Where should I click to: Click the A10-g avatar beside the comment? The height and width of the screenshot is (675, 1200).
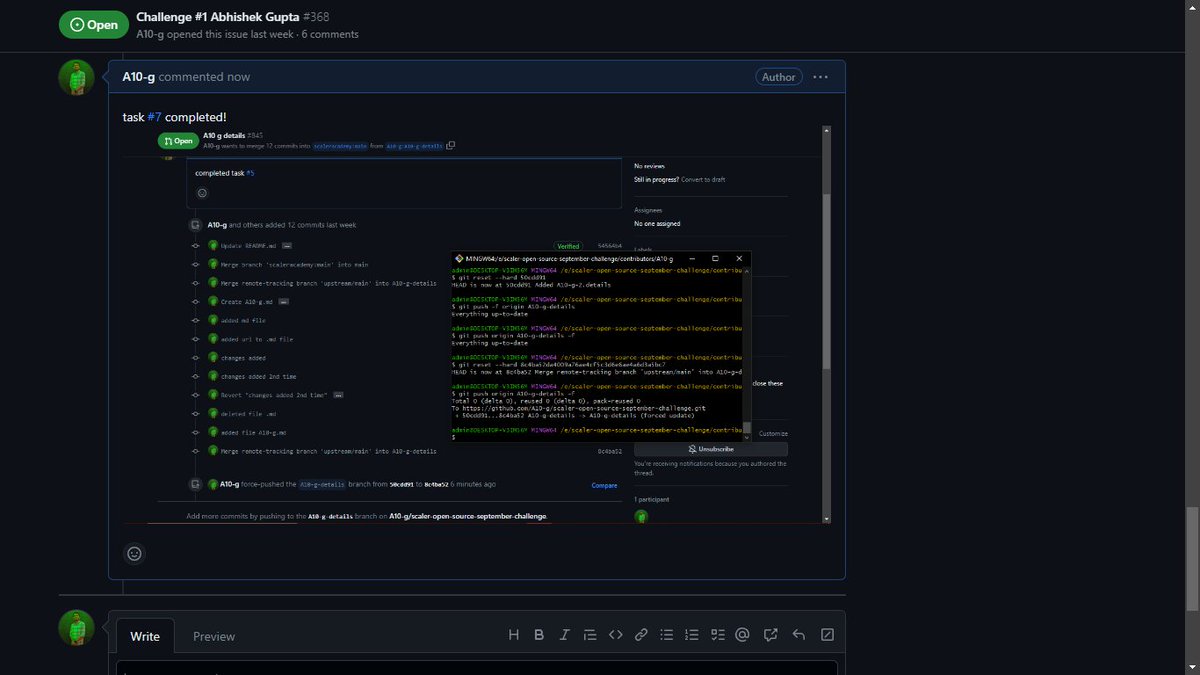point(77,78)
